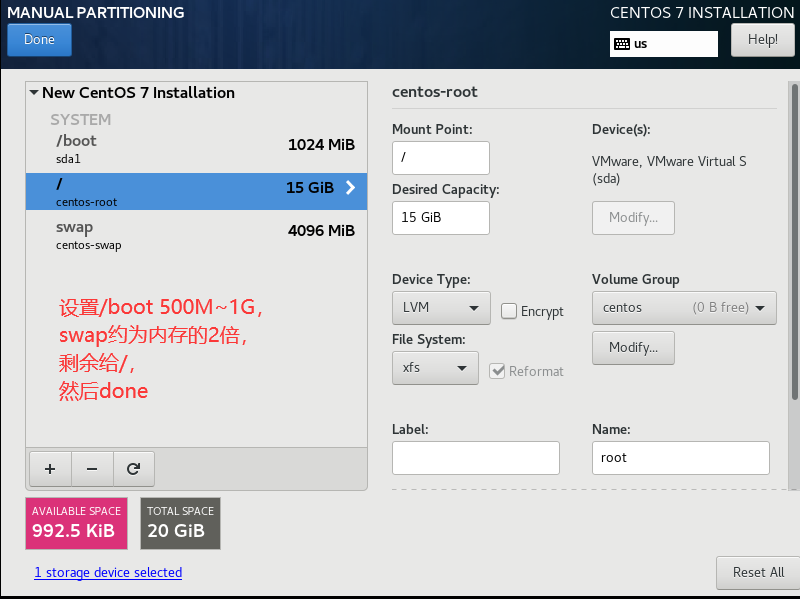
Task: Open the Volume Group centos dropdown
Action: (684, 308)
